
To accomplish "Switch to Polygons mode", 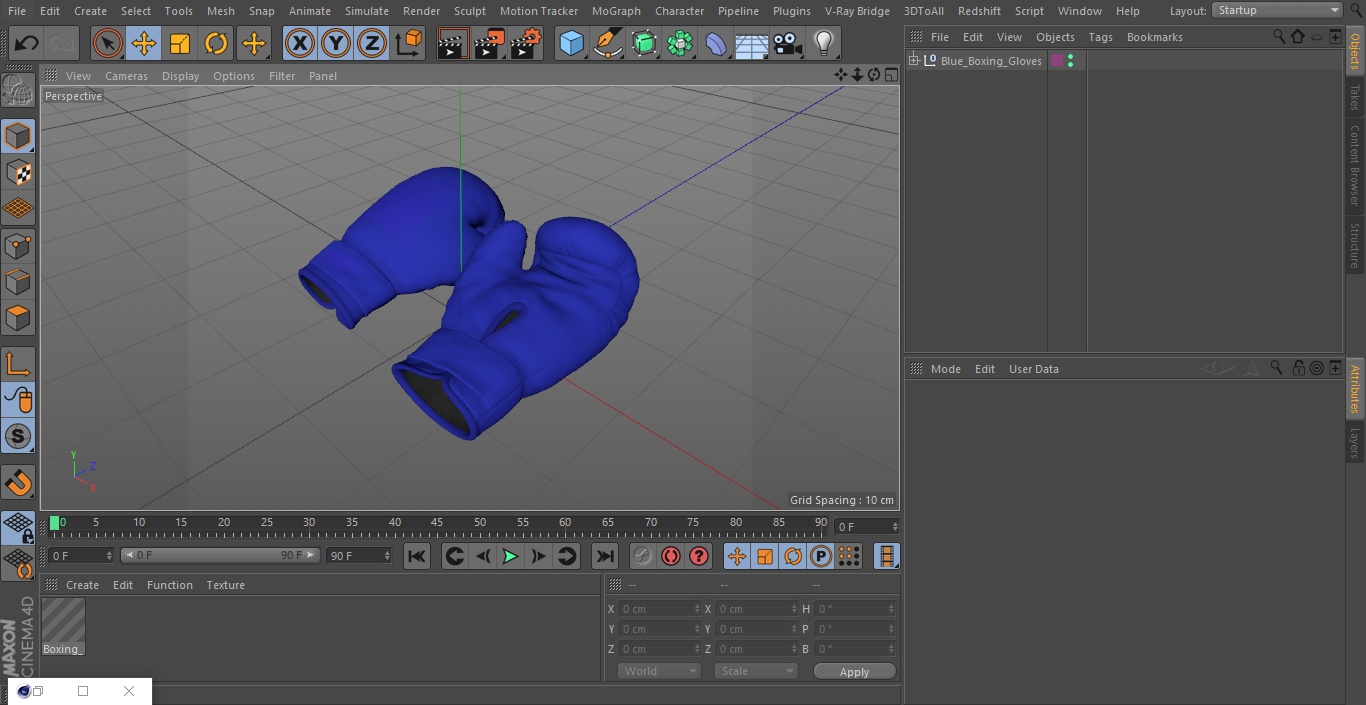I will click(18, 318).
